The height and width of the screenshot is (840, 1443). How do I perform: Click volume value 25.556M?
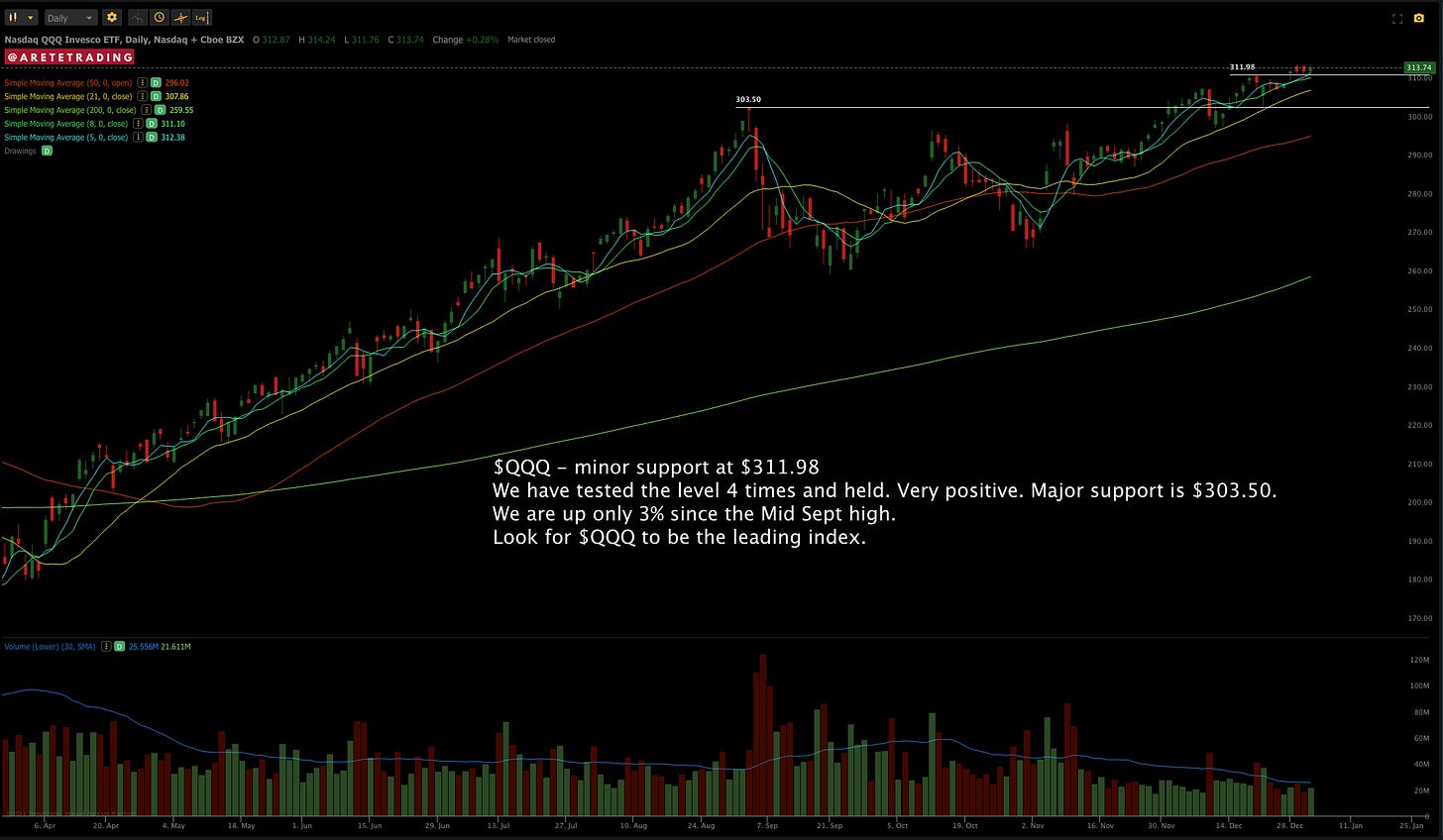click(143, 647)
